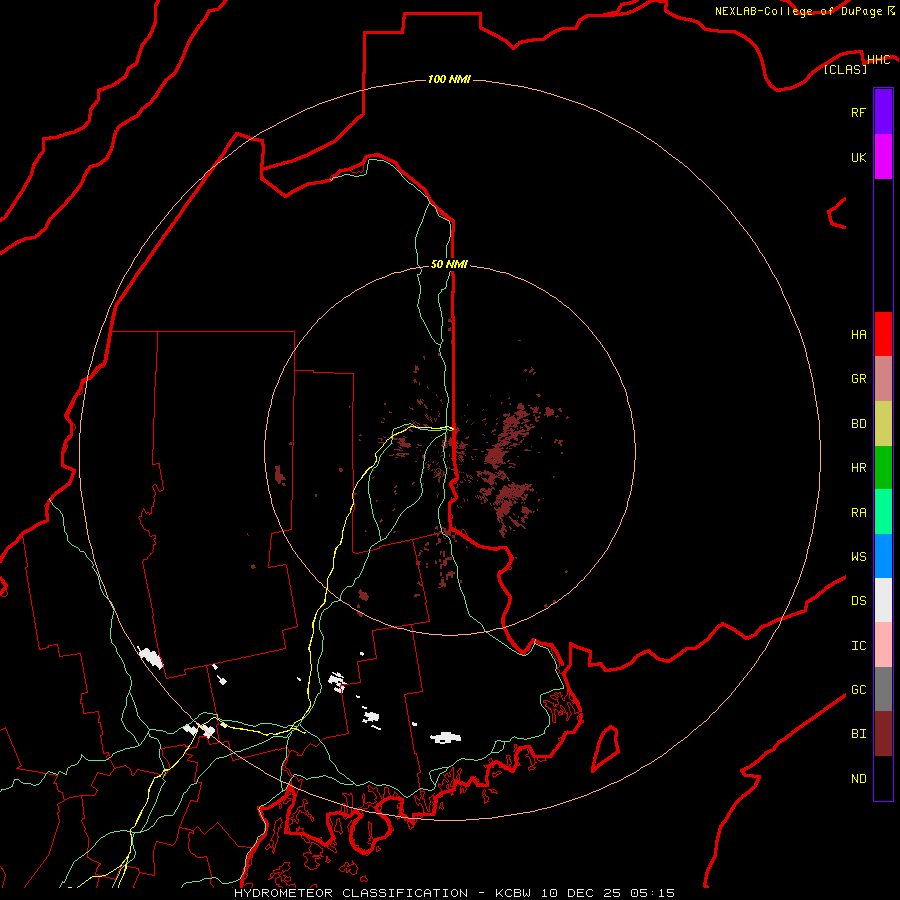Image resolution: width=900 pixels, height=900 pixels.
Task: Click the IC legend label
Action: point(858,646)
